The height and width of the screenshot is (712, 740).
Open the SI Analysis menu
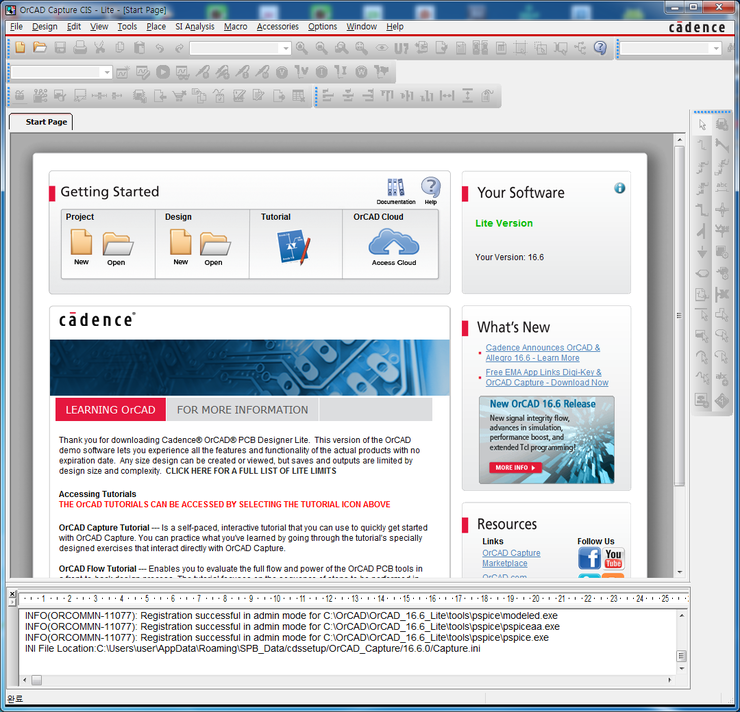194,26
